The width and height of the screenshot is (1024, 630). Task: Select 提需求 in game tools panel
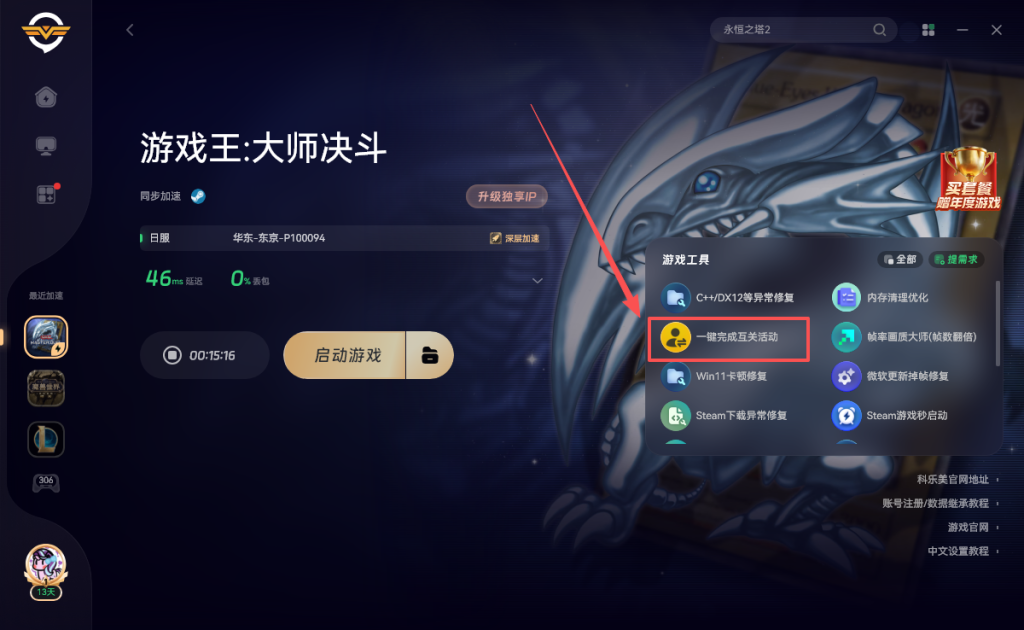coord(956,260)
